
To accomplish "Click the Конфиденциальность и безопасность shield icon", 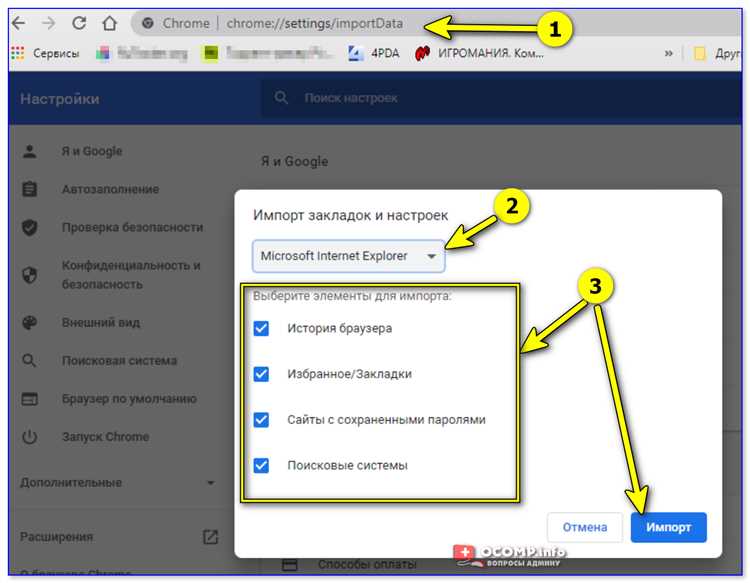I will point(30,275).
